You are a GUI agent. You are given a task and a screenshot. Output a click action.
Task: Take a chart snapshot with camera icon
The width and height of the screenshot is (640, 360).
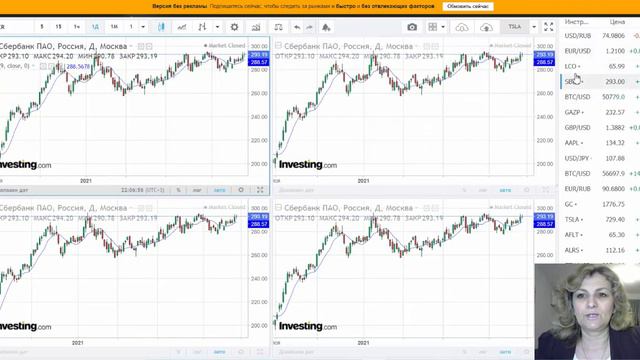(x=412, y=27)
